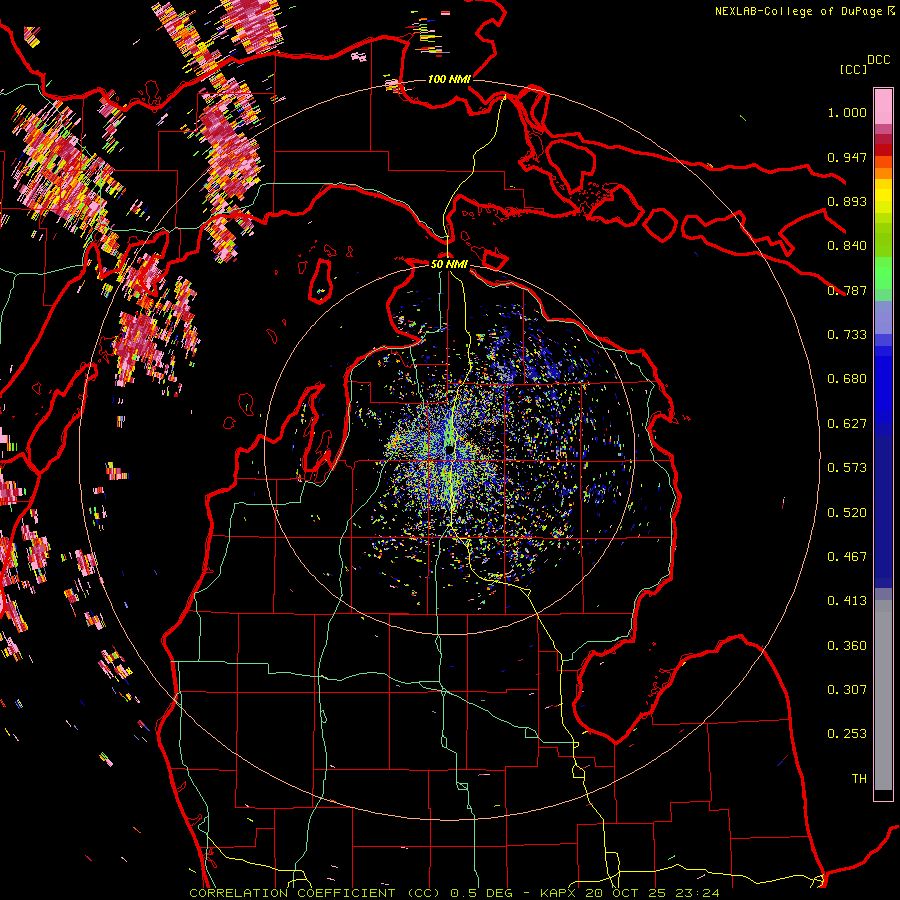The height and width of the screenshot is (900, 900).
Task: Click the 0.893 color scale label
Action: (x=847, y=201)
